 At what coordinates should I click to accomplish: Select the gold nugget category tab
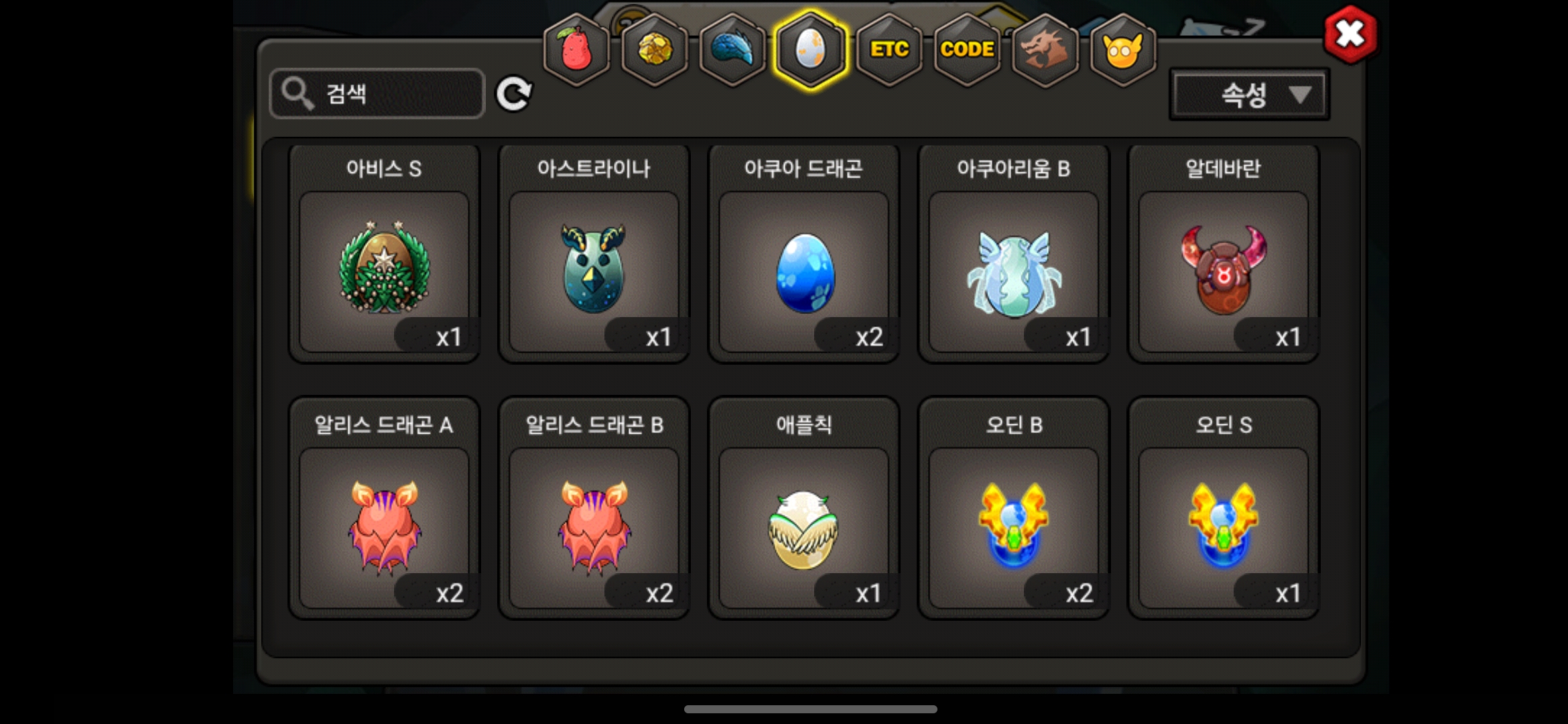[655, 50]
